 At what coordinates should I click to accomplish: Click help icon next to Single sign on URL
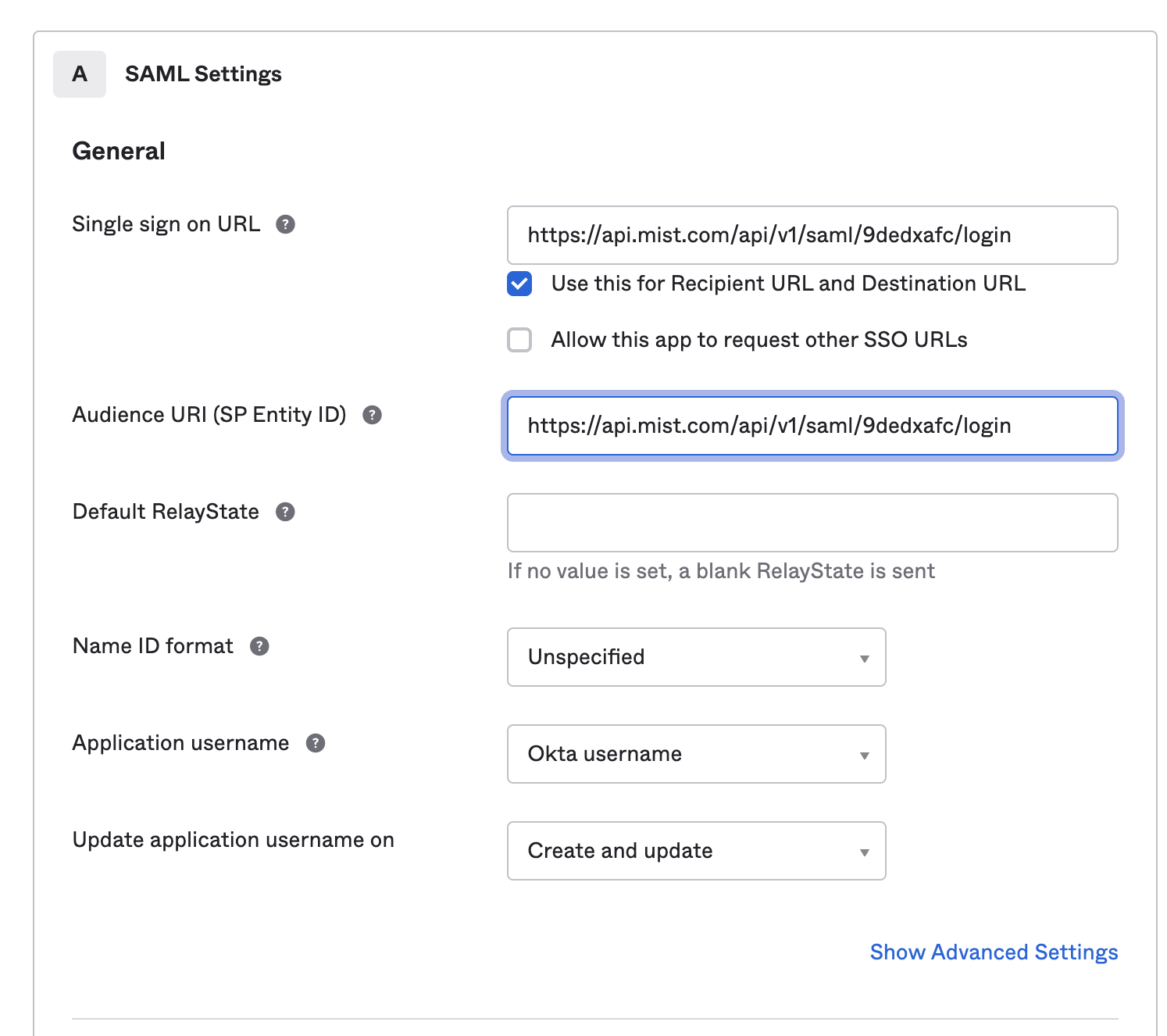(285, 224)
